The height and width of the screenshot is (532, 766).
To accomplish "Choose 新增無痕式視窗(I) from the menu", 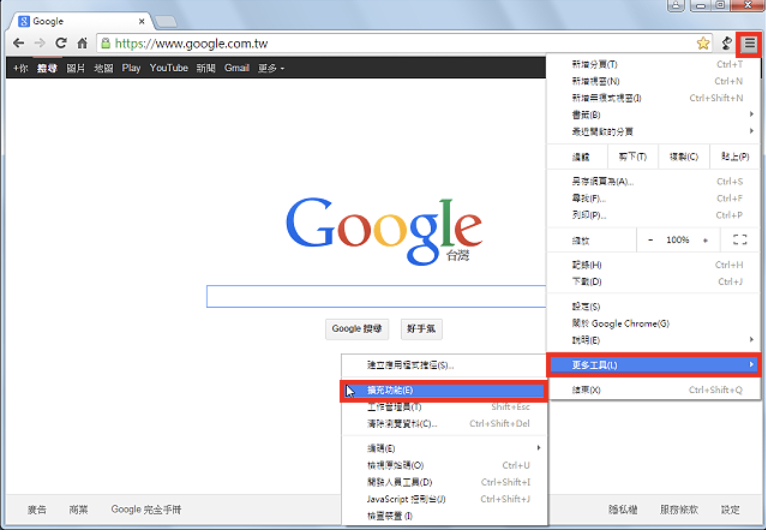I will (653, 98).
